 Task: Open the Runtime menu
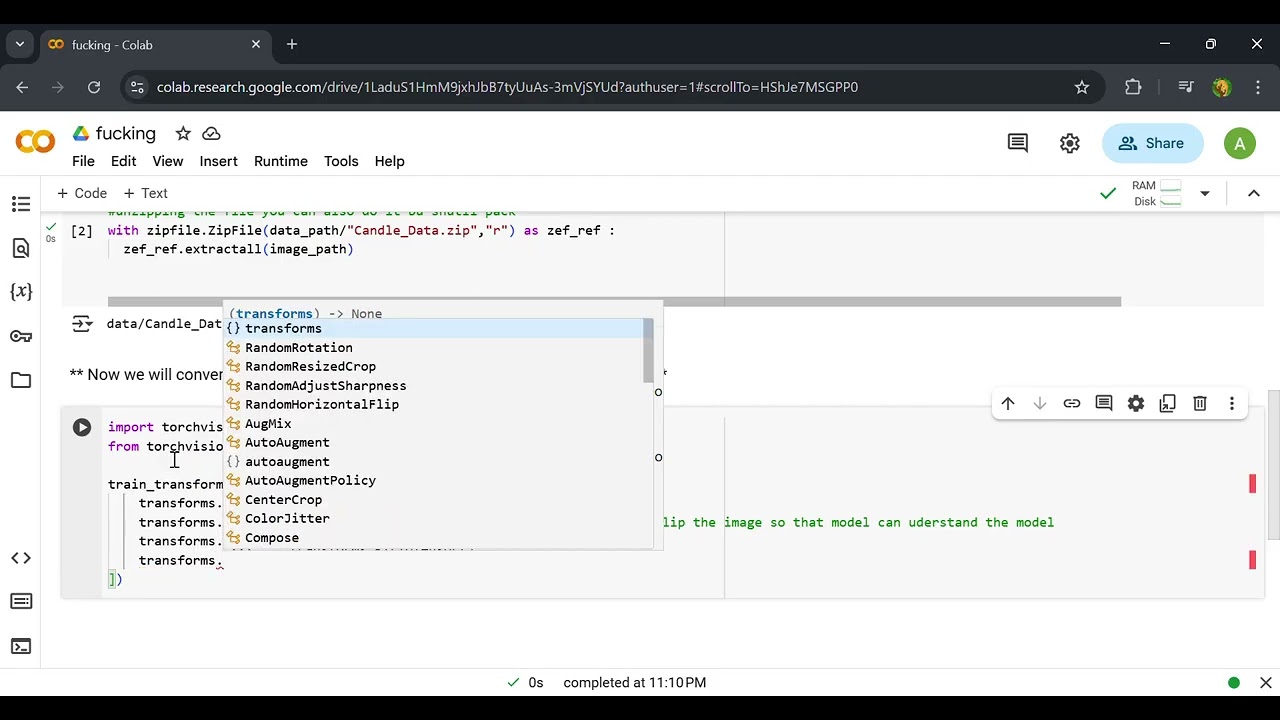[x=280, y=161]
